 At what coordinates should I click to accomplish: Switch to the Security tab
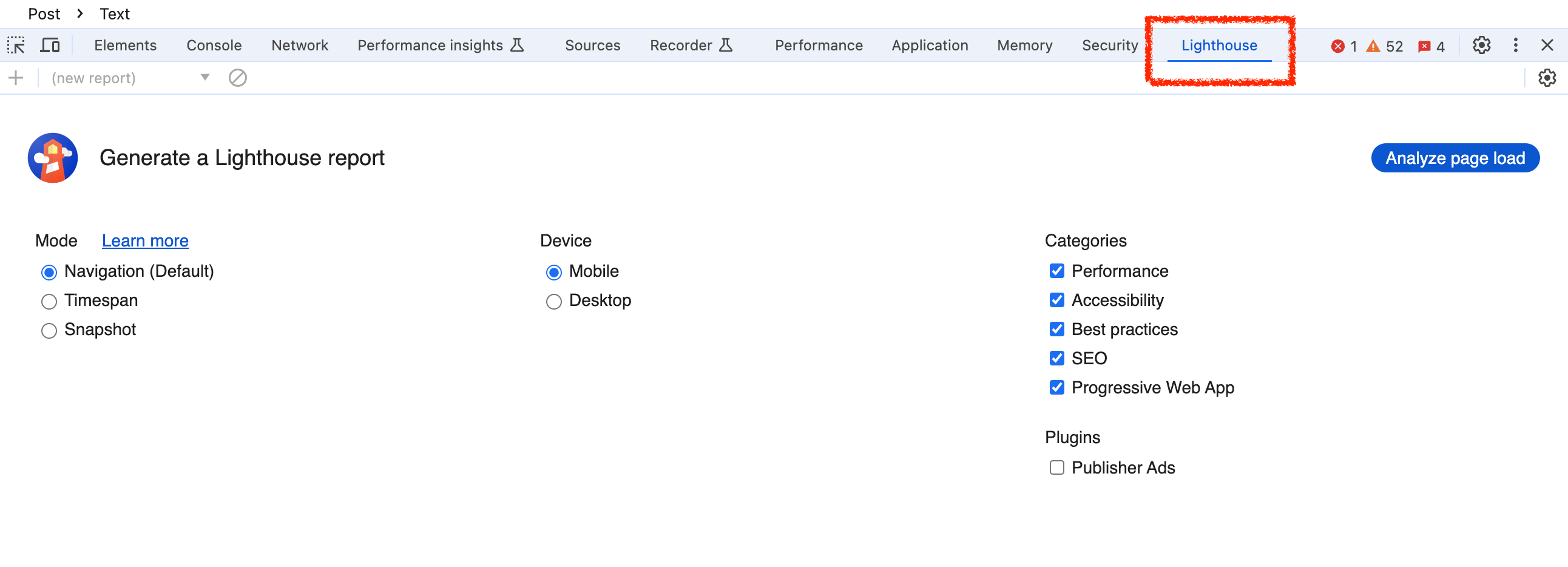[x=1110, y=46]
